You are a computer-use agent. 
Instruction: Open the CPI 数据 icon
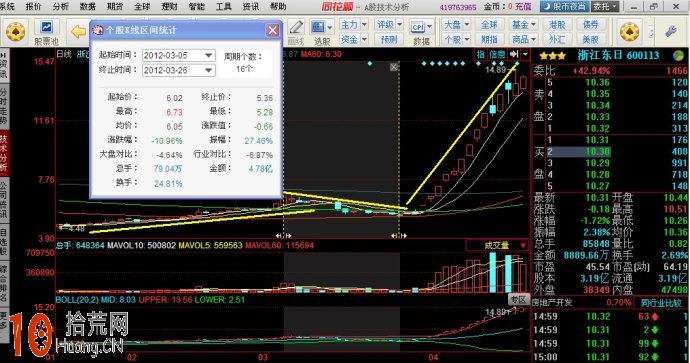coord(421,33)
